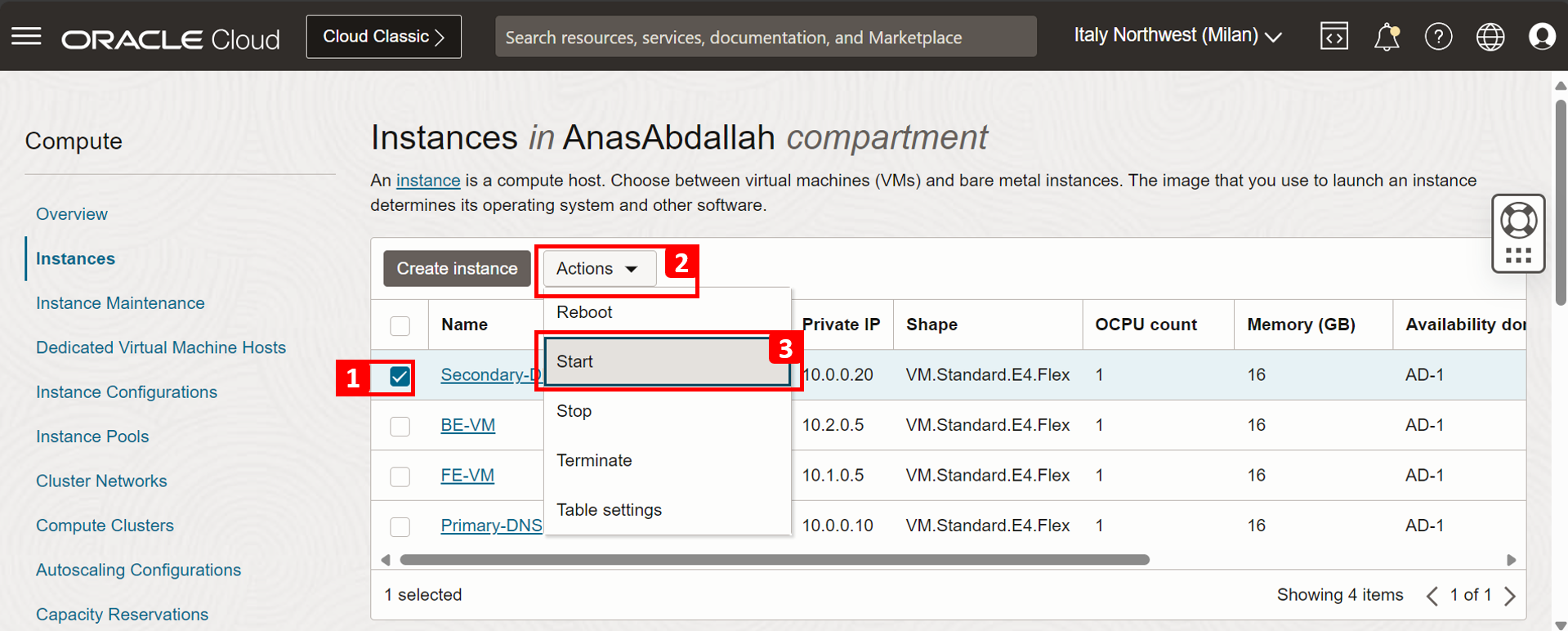Choose Reboot from the Actions menu
This screenshot has height=631, width=1568.
pos(667,312)
